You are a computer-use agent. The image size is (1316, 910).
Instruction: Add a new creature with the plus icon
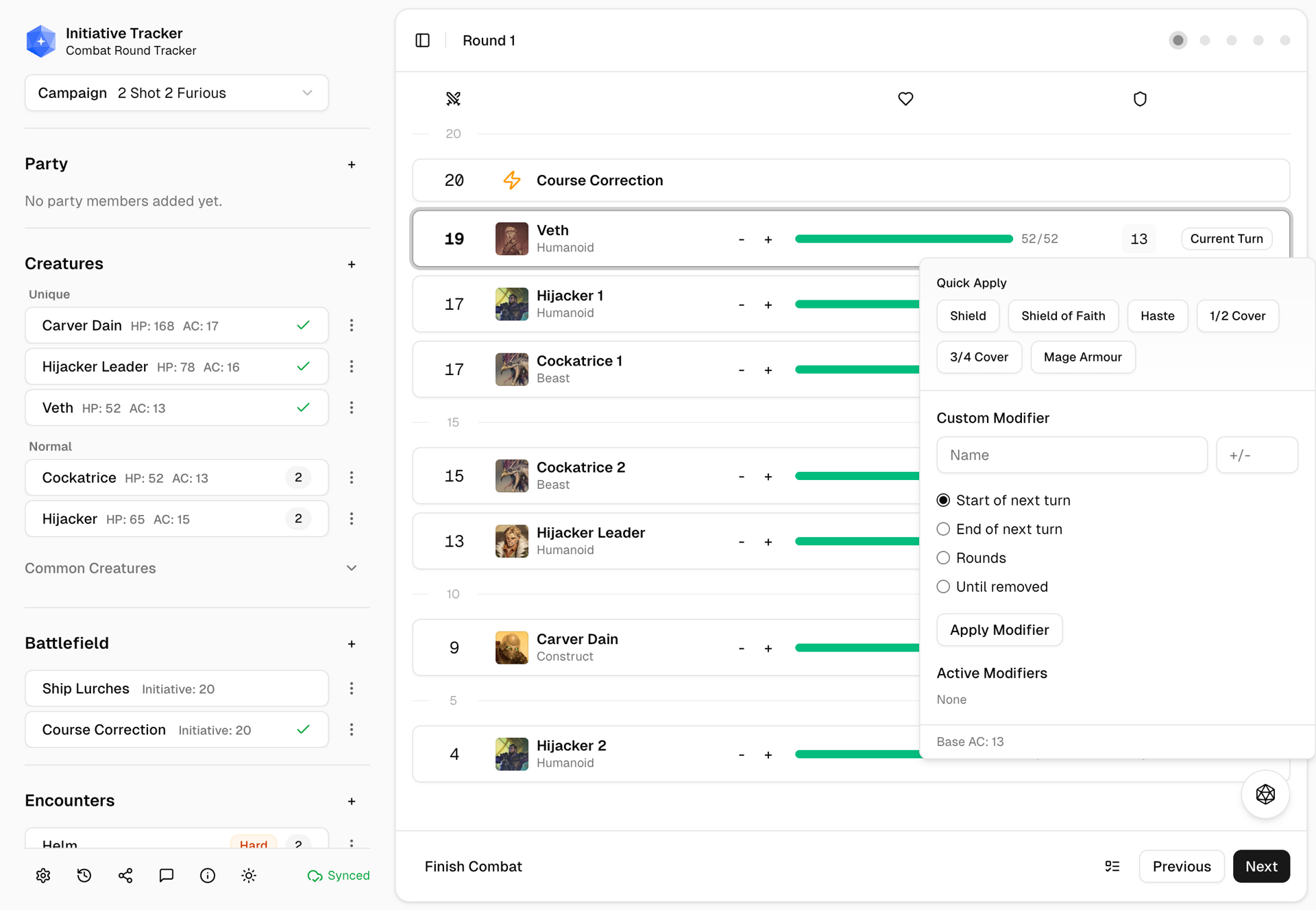(352, 264)
